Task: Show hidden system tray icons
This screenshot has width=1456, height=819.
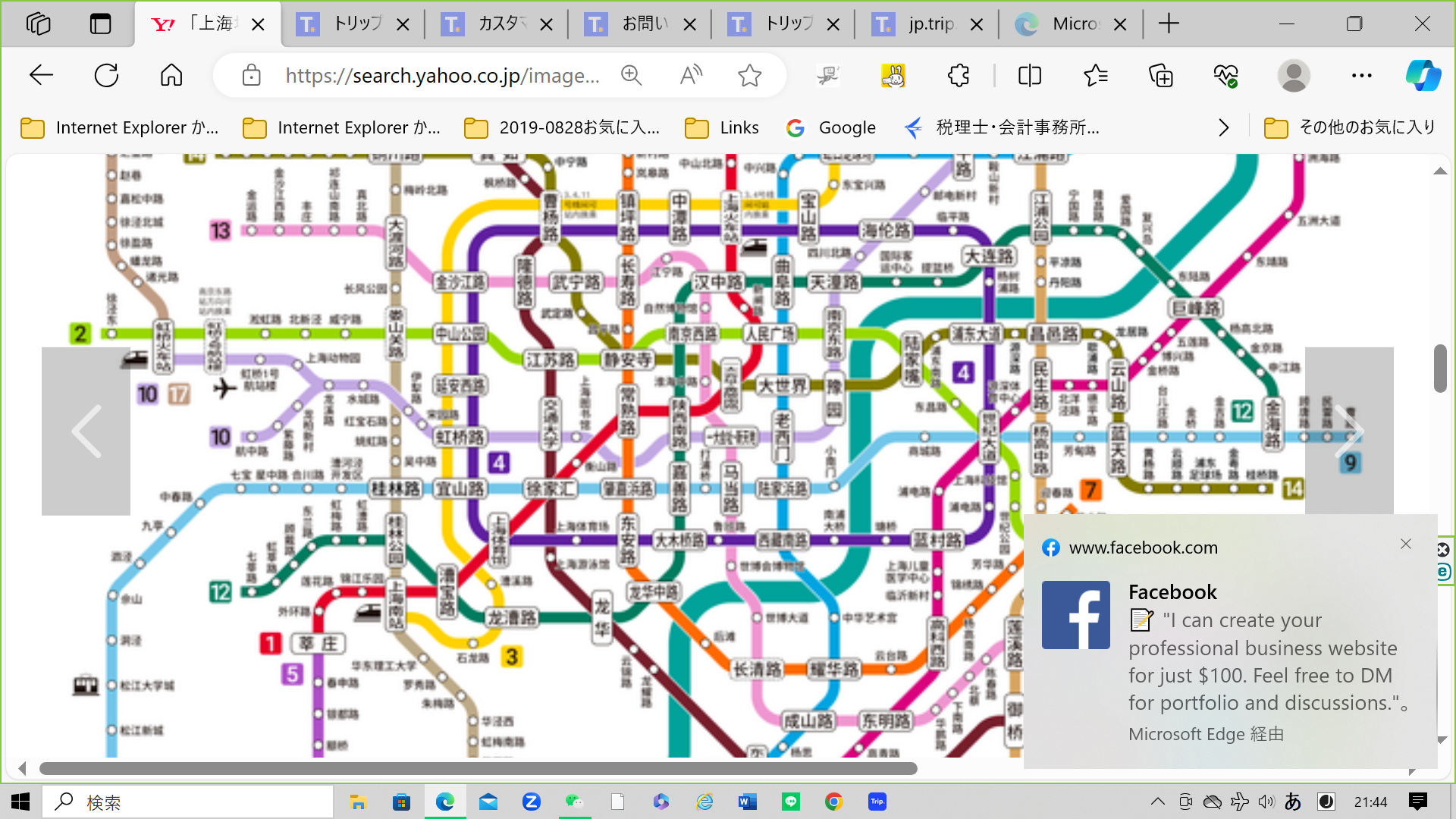Action: point(1157,802)
